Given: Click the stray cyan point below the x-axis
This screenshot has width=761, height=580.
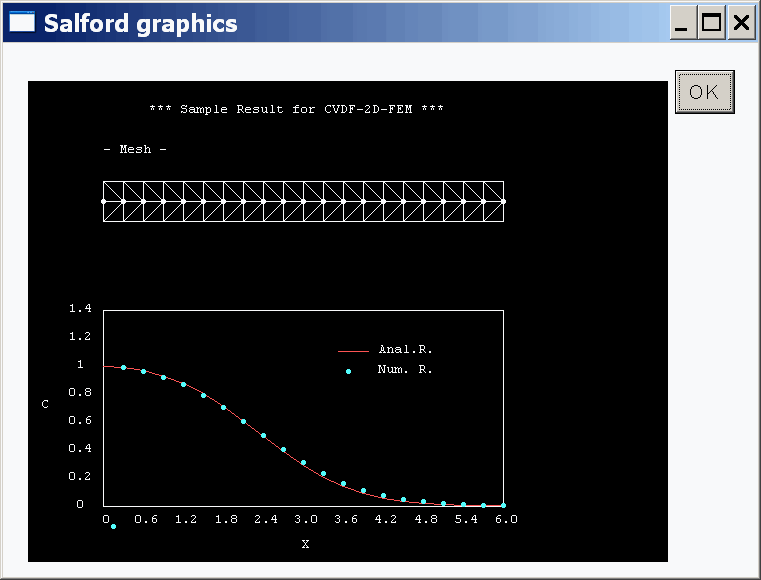Looking at the screenshot, I should click(113, 526).
